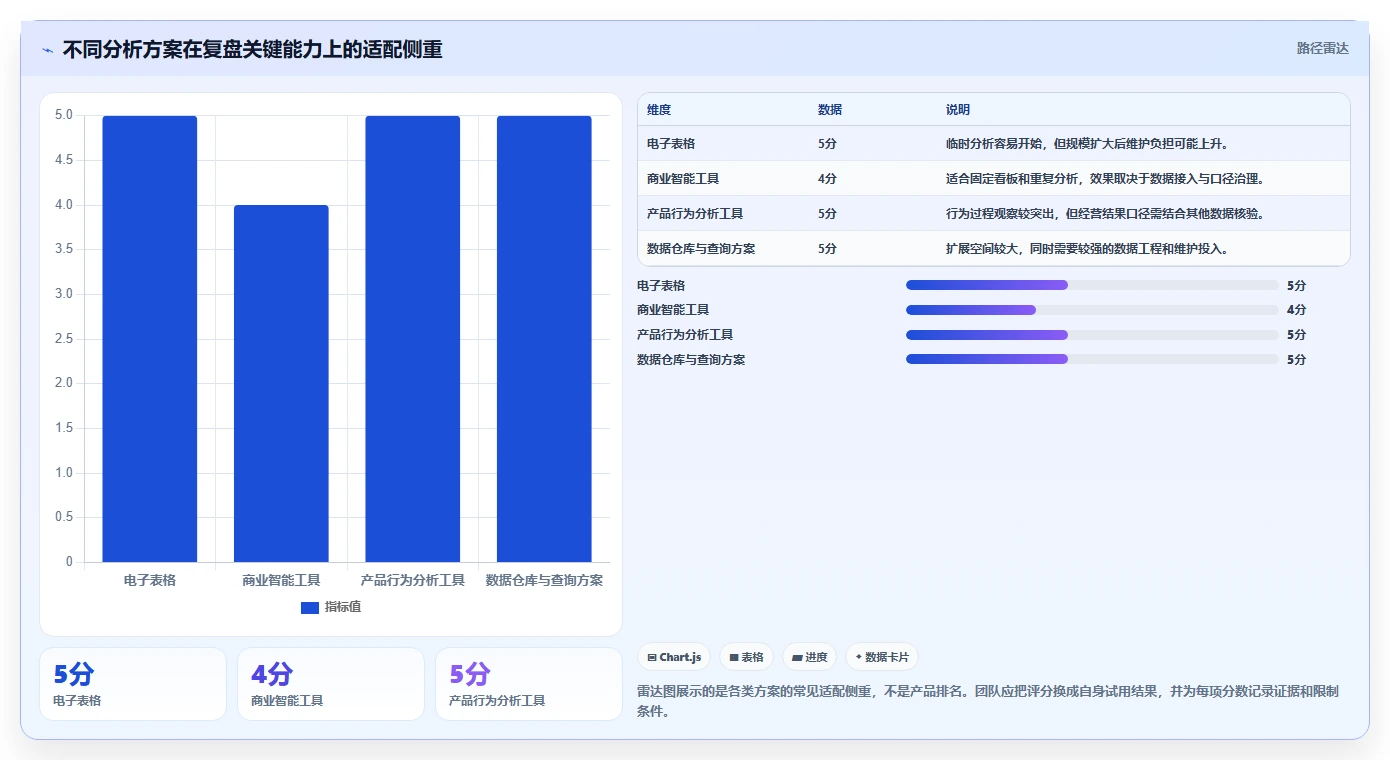Click 数据仓库与查询方案 label in progress list

[x=691, y=359]
